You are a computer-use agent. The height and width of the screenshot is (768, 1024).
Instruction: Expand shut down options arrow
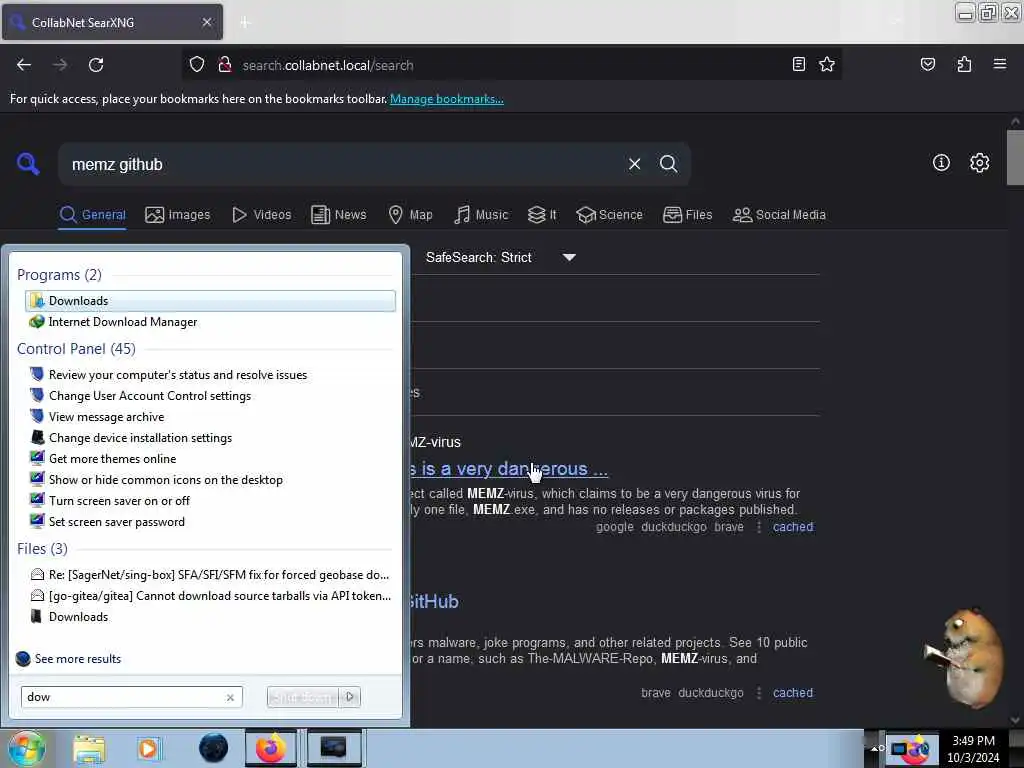point(350,697)
